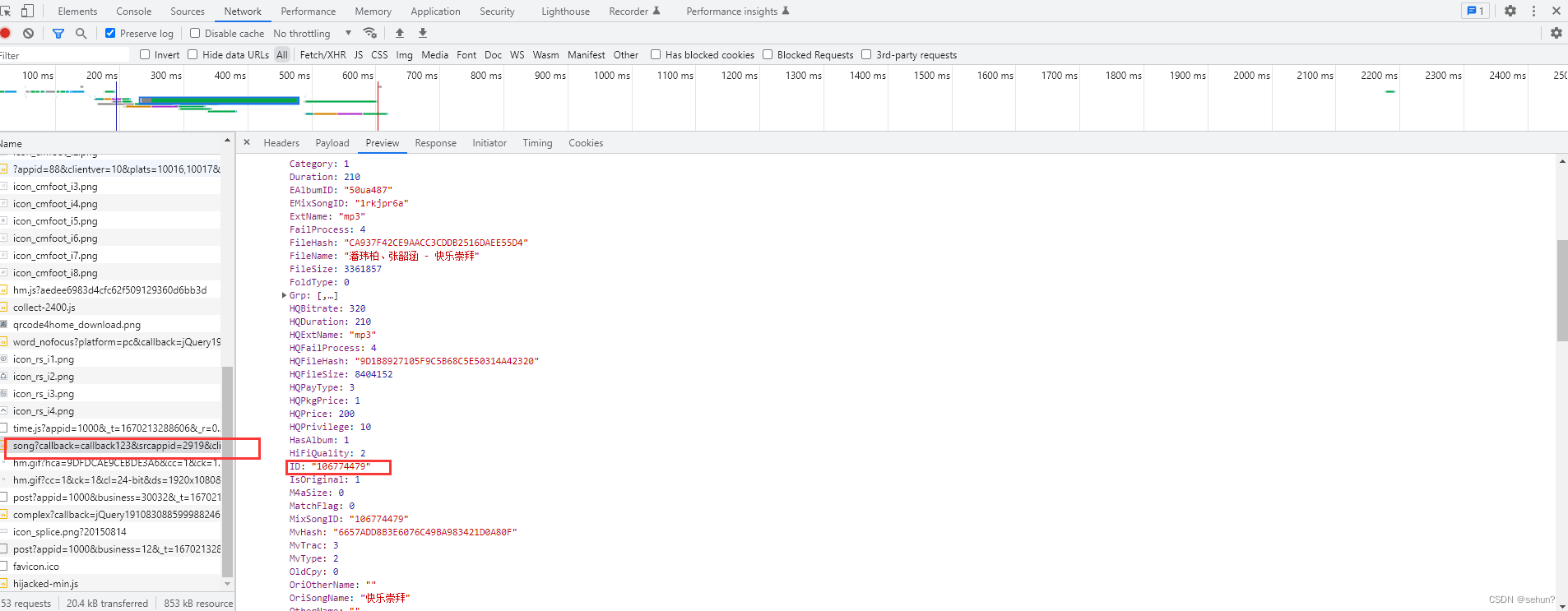Open the Console tab
This screenshot has width=1568, height=611.
point(134,11)
